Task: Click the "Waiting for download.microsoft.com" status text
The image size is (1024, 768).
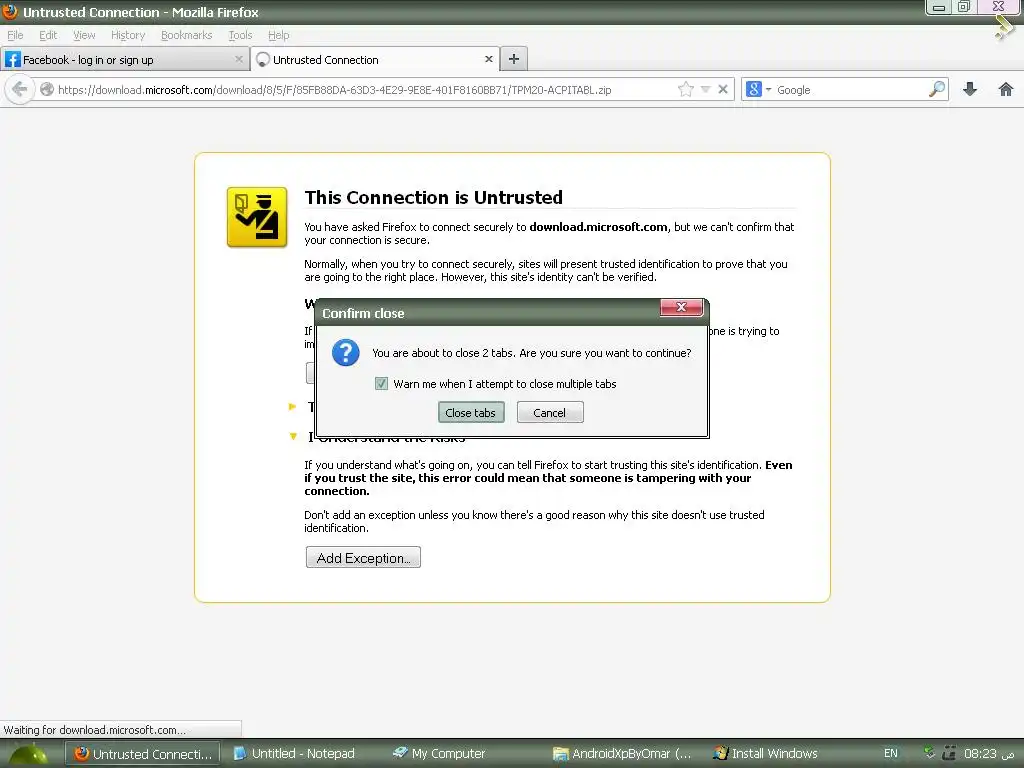Action: click(x=95, y=730)
